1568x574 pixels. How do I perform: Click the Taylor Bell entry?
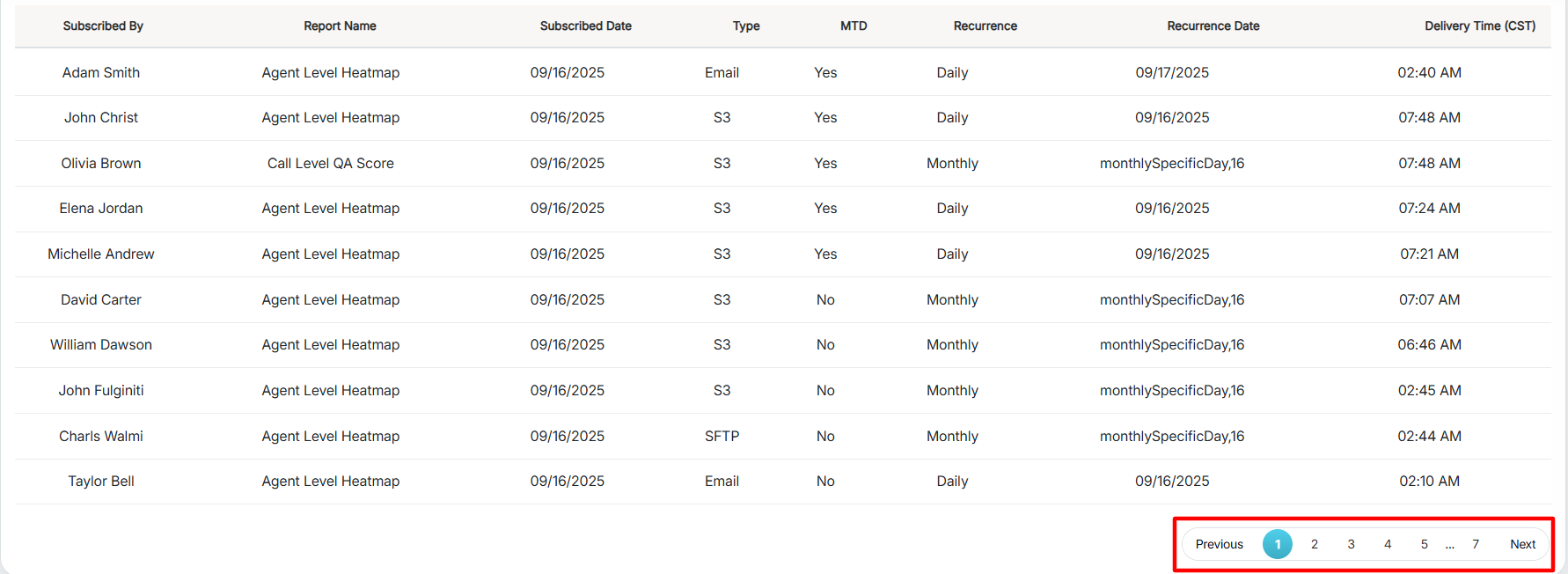[101, 482]
